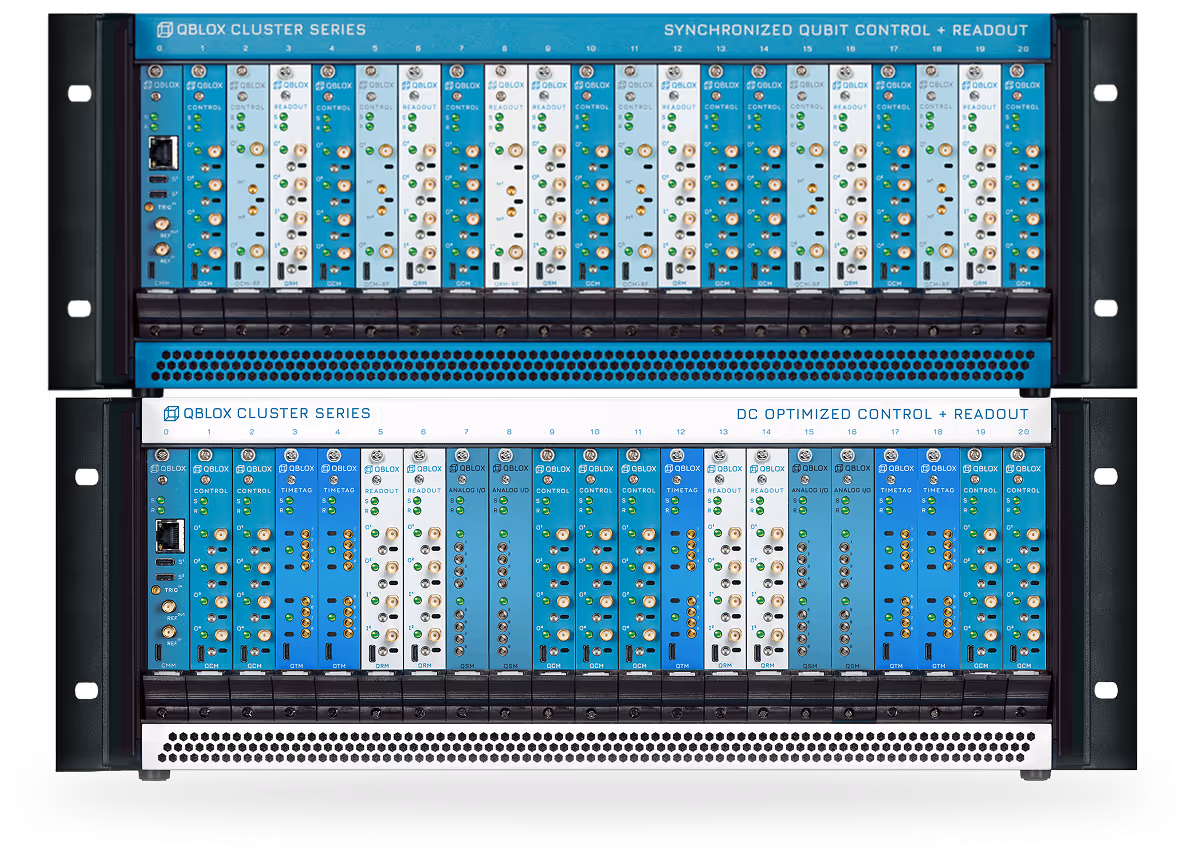The width and height of the screenshot is (1192, 854).
Task: Click QBLOX logo on white-header cluster slot 17 module
Action: tap(896, 468)
